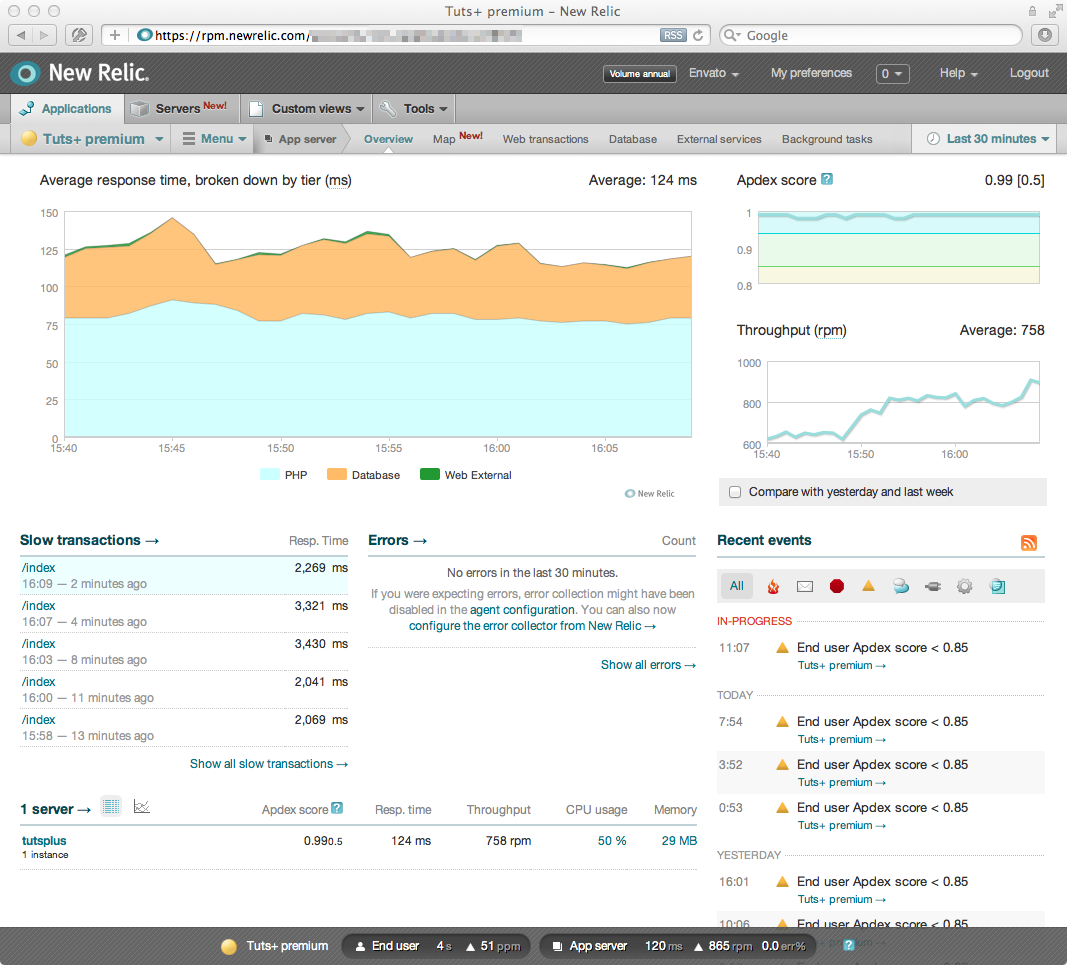Open the Background tasks tab
The width and height of the screenshot is (1067, 965).
(x=827, y=139)
